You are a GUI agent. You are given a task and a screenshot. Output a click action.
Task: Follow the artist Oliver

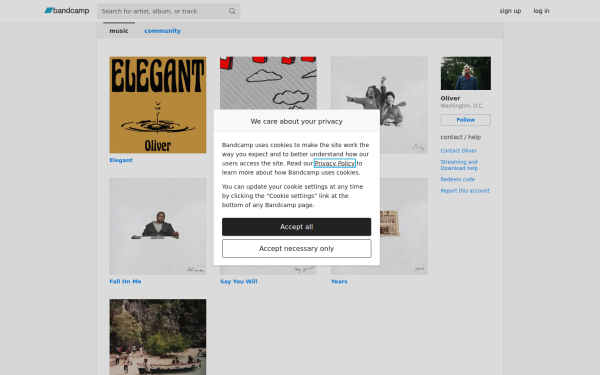465,120
